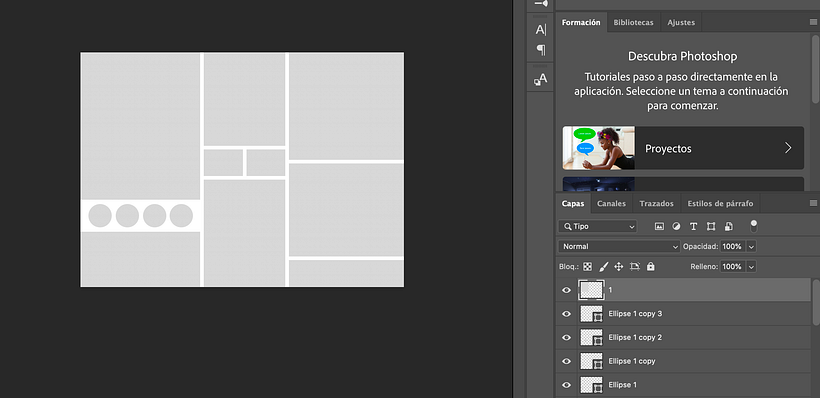Click the brush settings icon at top of dock
This screenshot has width=820, height=398.
tap(541, 4)
